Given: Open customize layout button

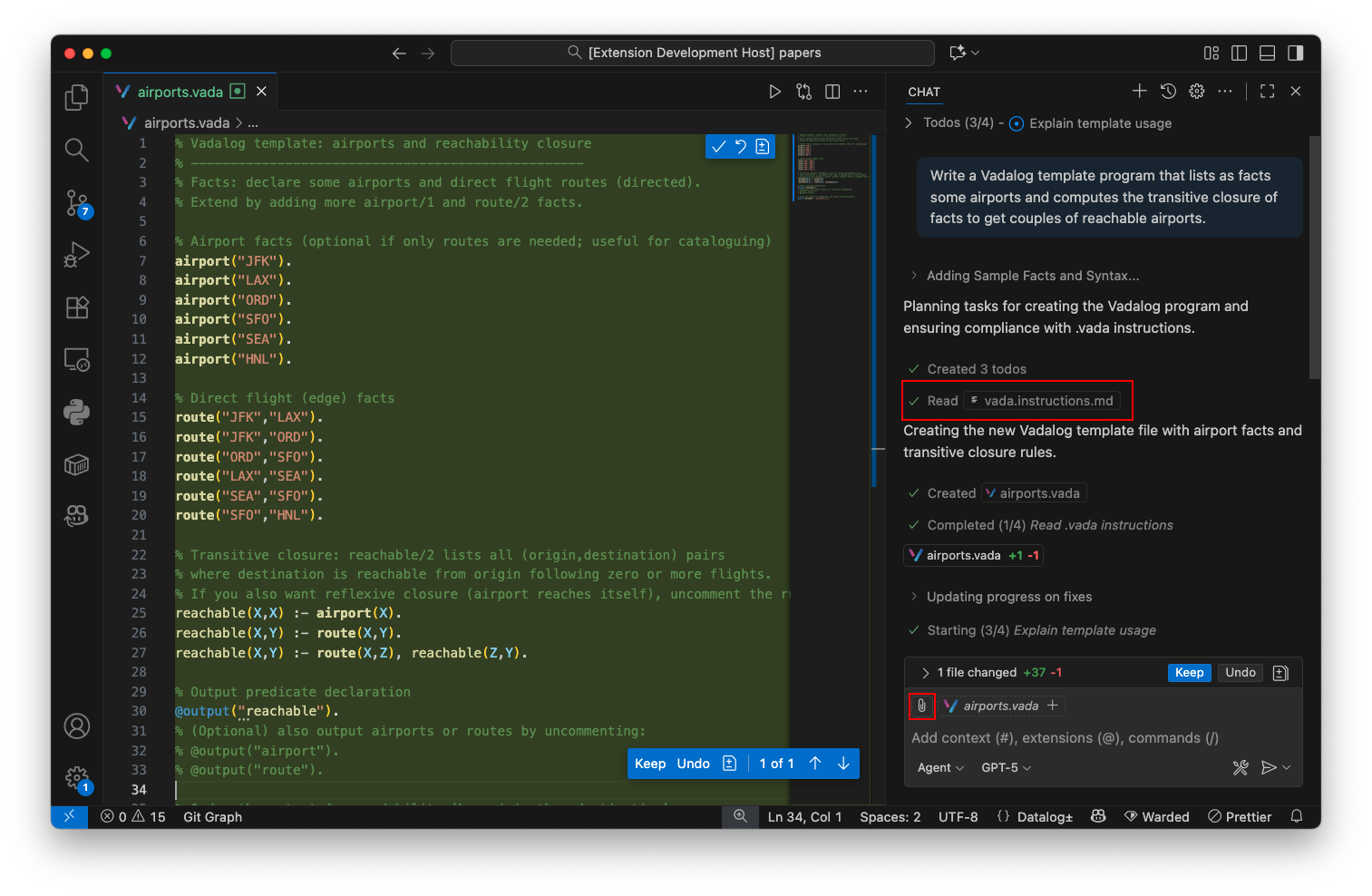Looking at the screenshot, I should pos(1211,54).
